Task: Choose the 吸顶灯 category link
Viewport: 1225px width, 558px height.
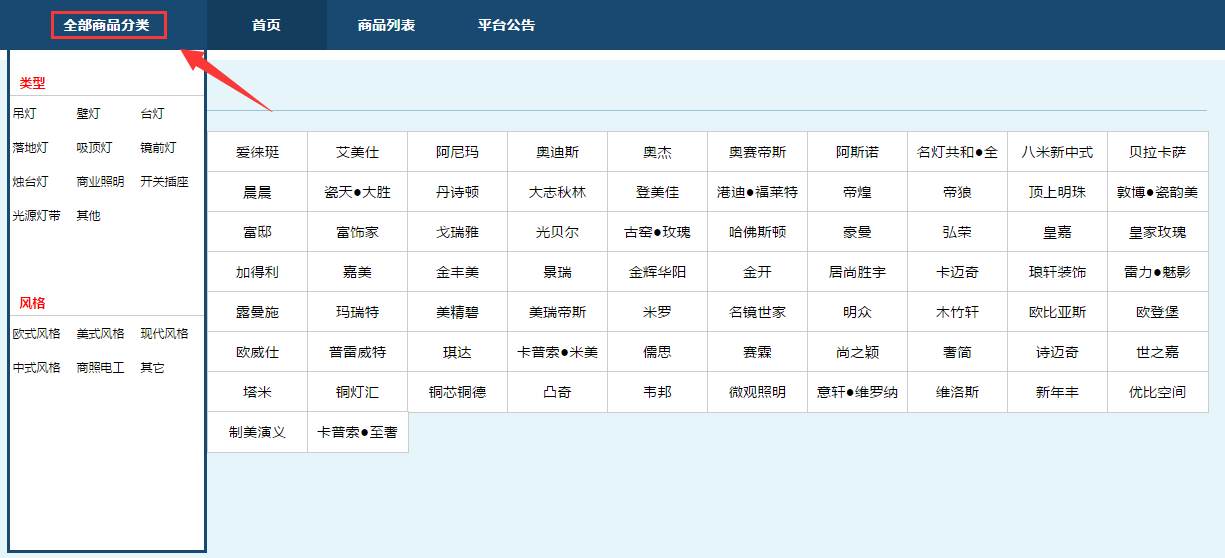Action: point(94,148)
